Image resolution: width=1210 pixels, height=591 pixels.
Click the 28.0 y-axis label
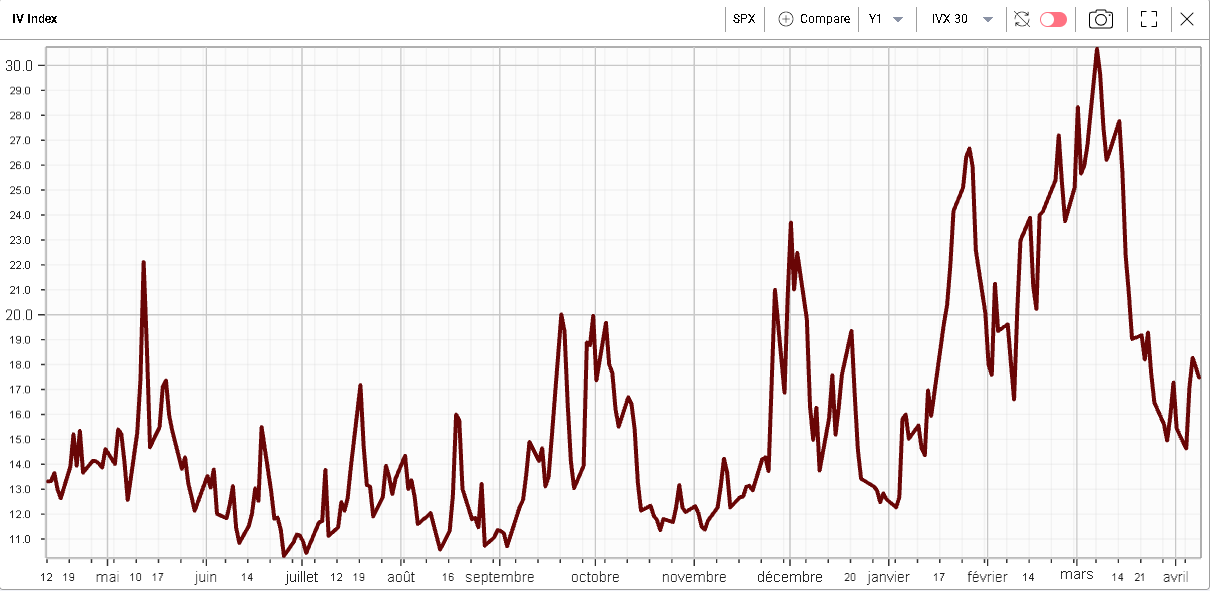(x=20, y=115)
